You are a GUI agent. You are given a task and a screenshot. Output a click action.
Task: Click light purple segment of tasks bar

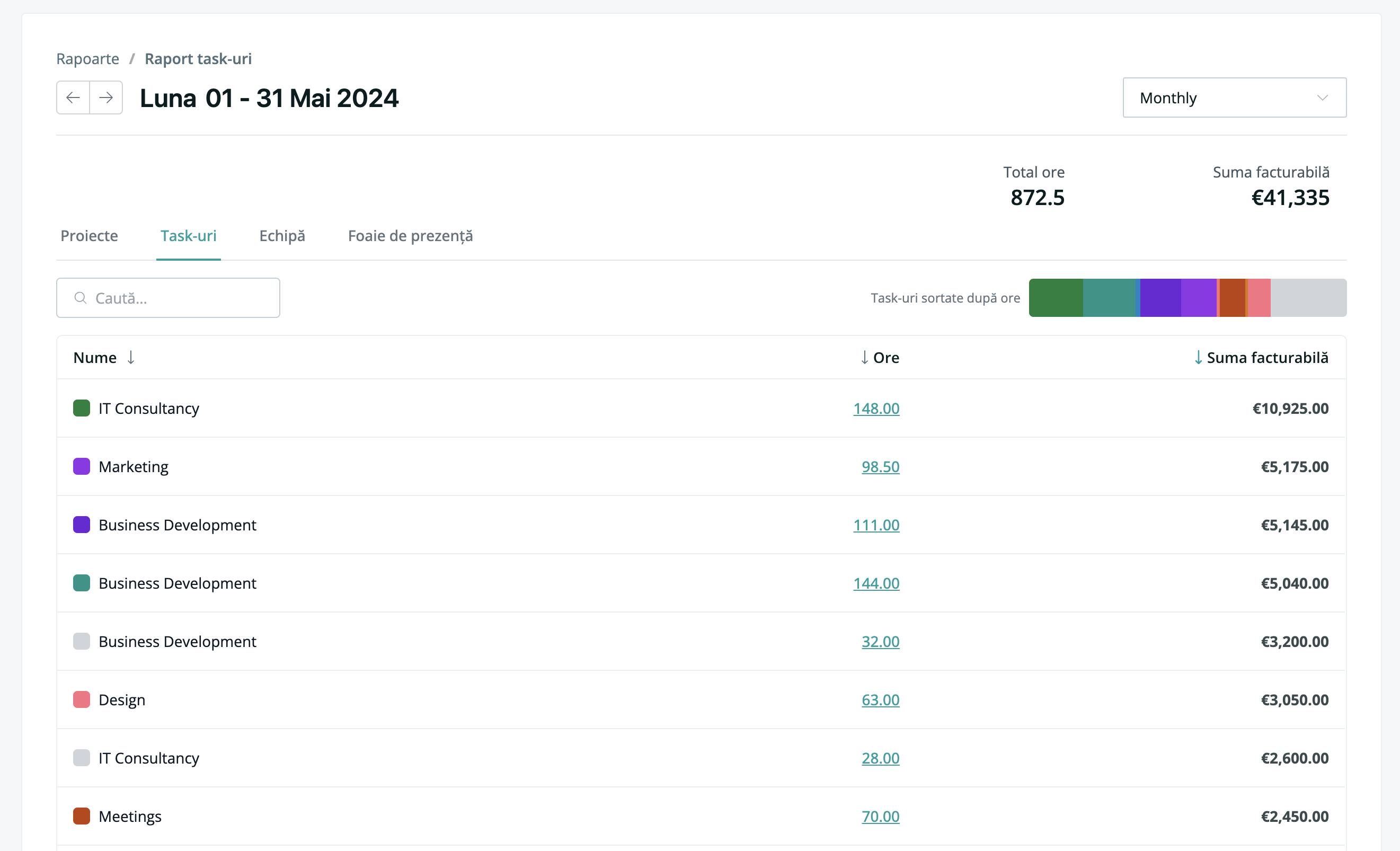tap(1198, 298)
